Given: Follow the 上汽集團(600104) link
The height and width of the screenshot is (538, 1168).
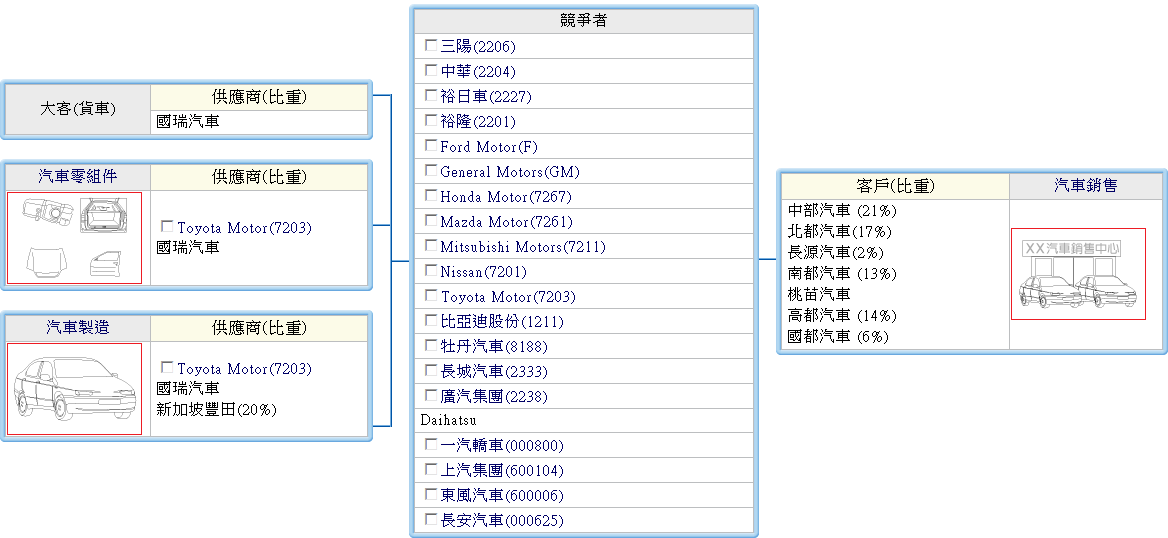Looking at the screenshot, I should click(x=502, y=471).
